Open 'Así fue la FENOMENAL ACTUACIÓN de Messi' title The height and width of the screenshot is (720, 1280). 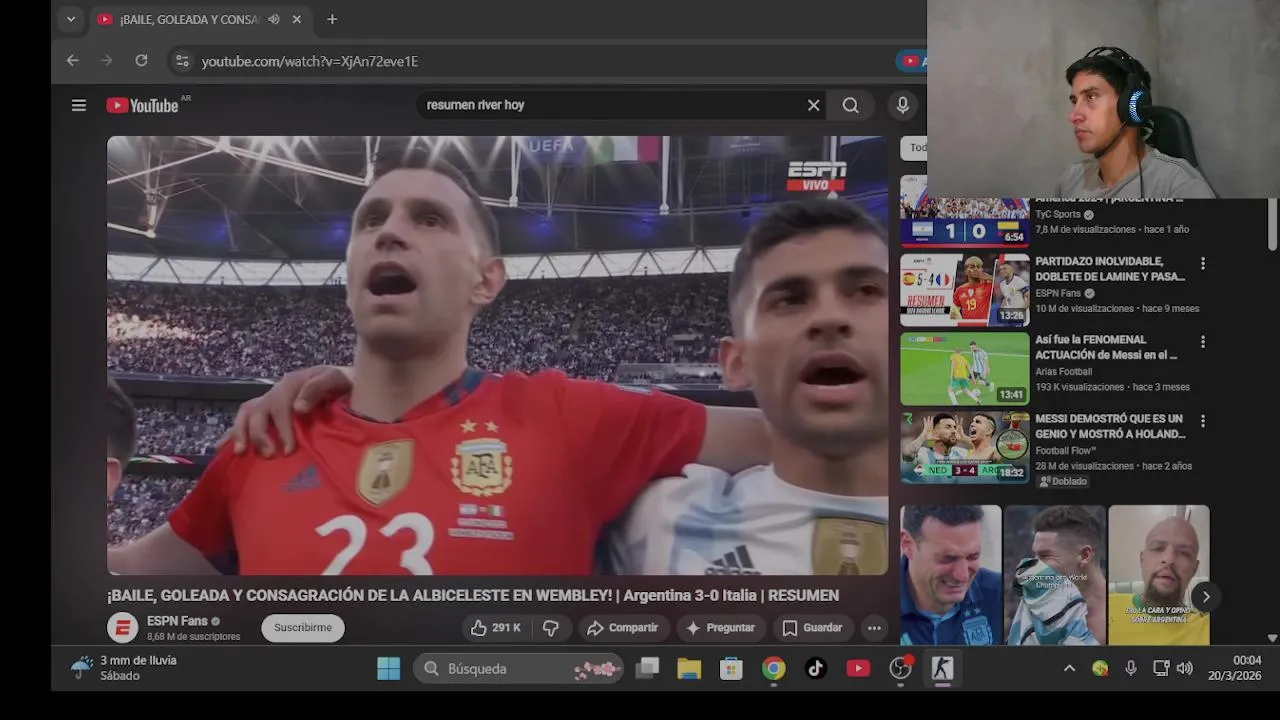point(1106,347)
